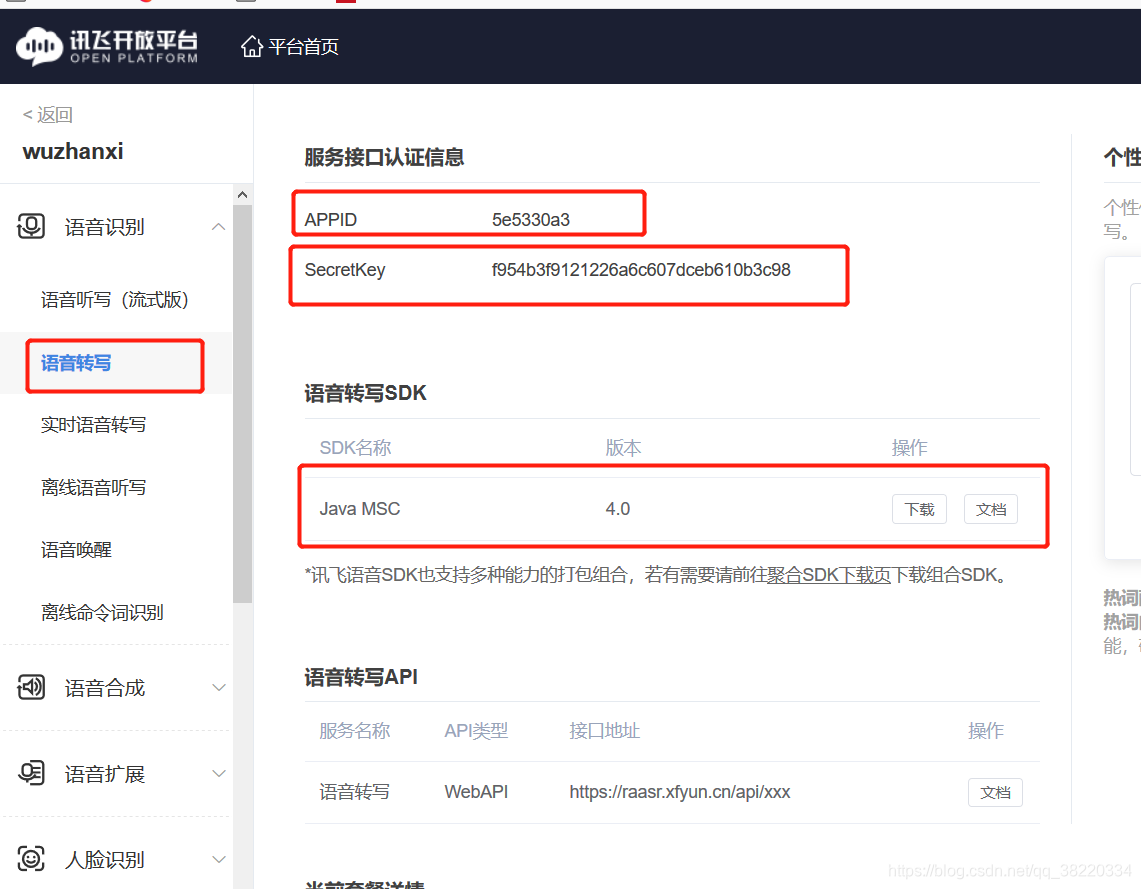Viewport: 1141px width, 889px height.
Task: Click the 语音扩展 section title
Action: click(104, 773)
